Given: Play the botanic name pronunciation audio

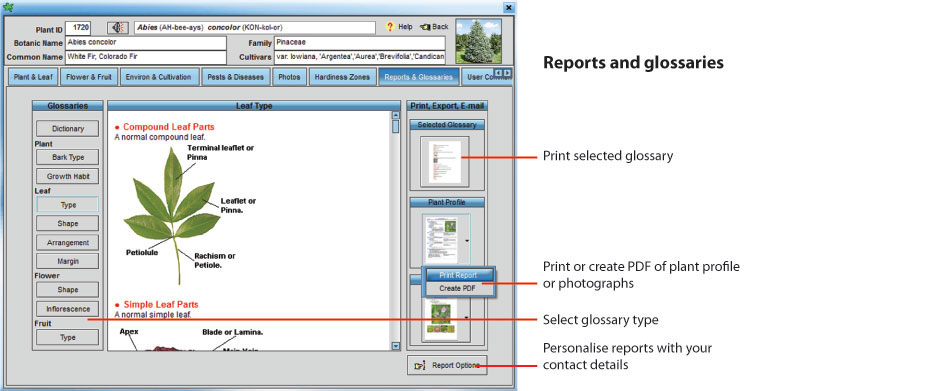Looking at the screenshot, I should (118, 28).
